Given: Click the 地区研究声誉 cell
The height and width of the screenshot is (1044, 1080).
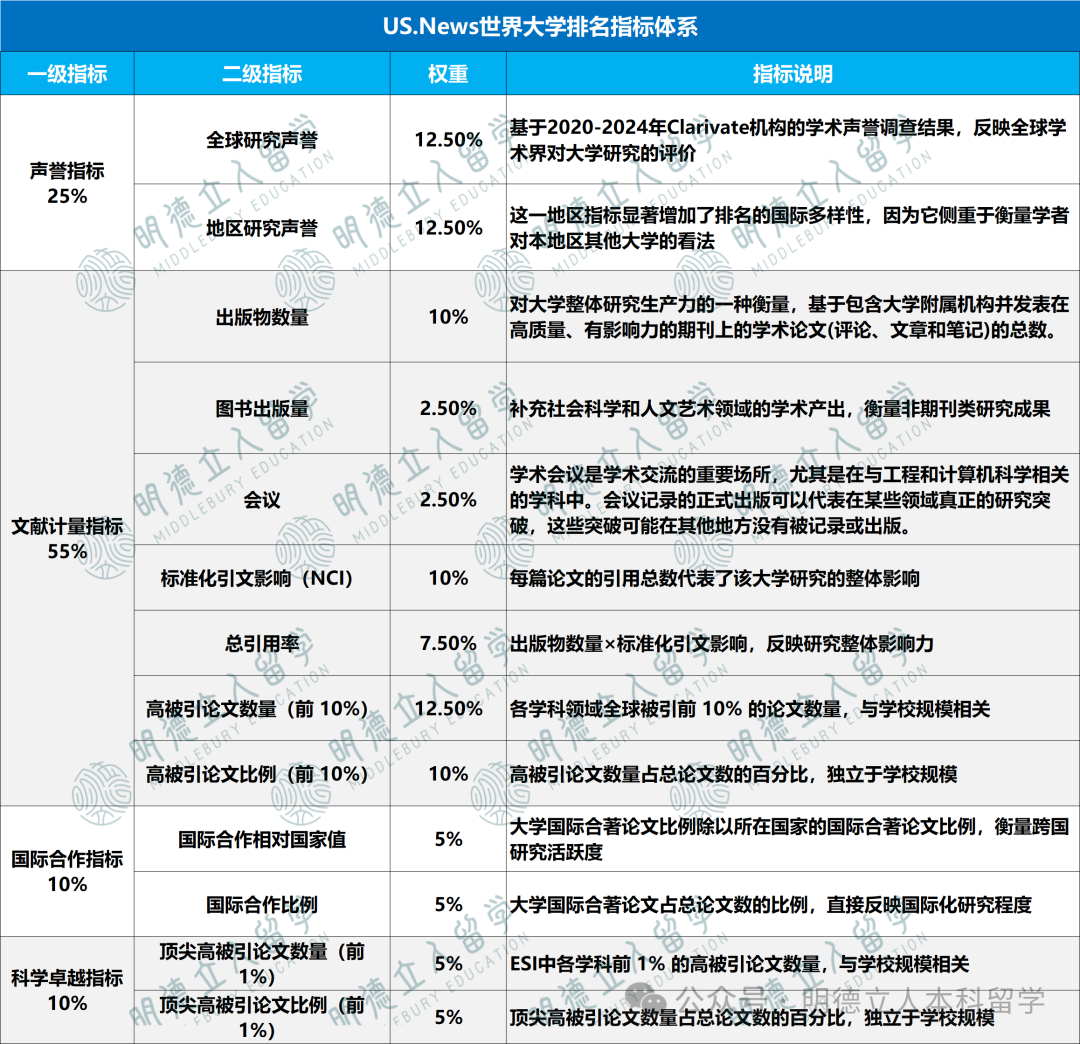Looking at the screenshot, I should click(x=262, y=227).
